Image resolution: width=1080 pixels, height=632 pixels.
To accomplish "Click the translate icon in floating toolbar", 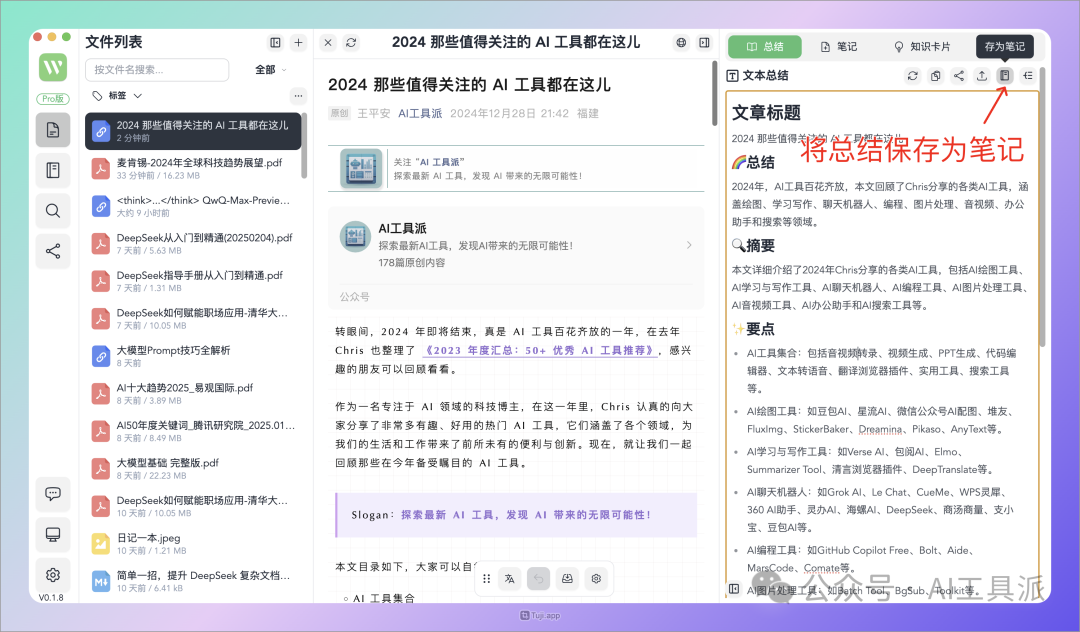I will click(x=510, y=579).
